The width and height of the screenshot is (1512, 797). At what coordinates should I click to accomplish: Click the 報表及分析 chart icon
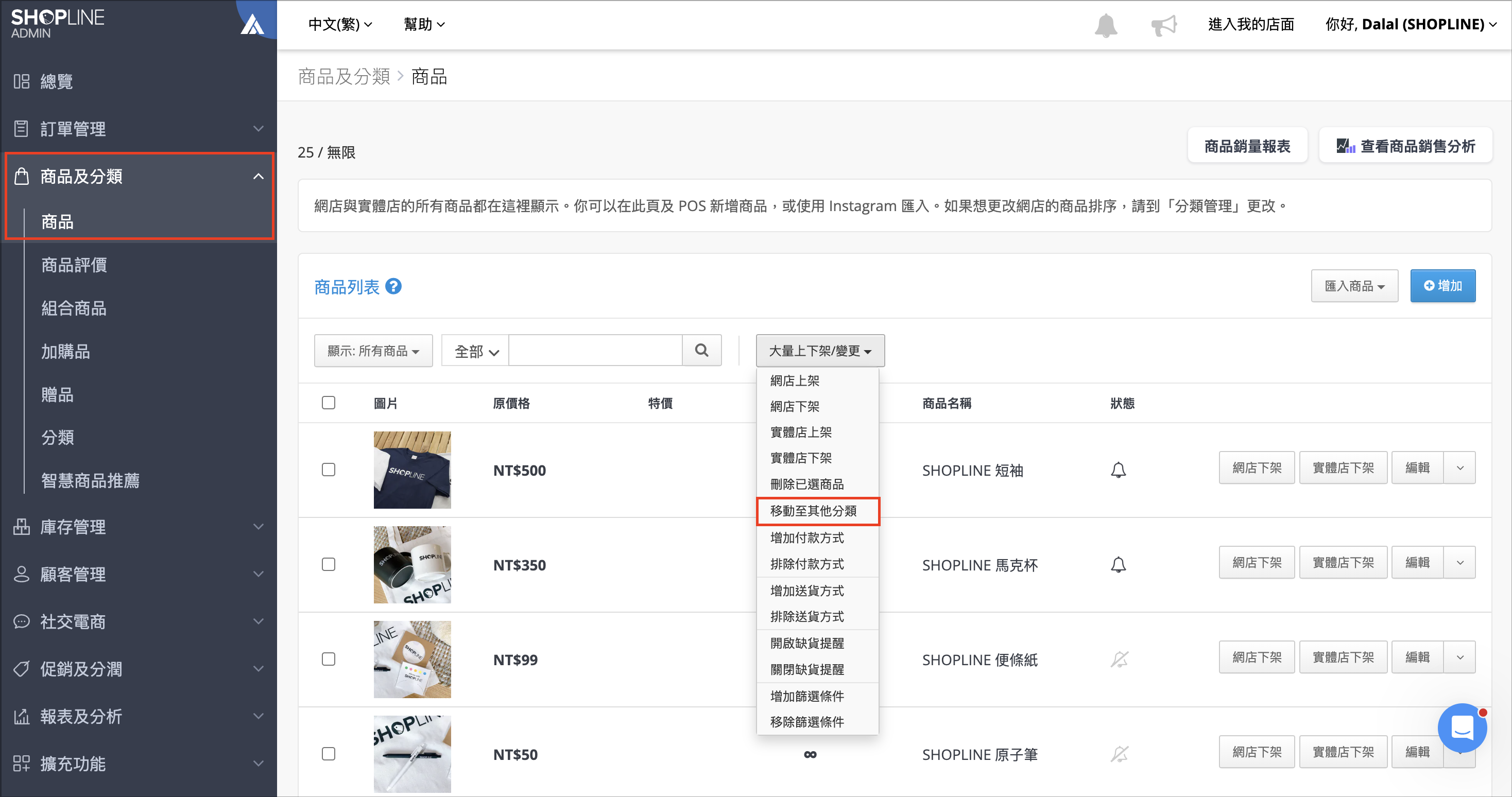tap(22, 717)
